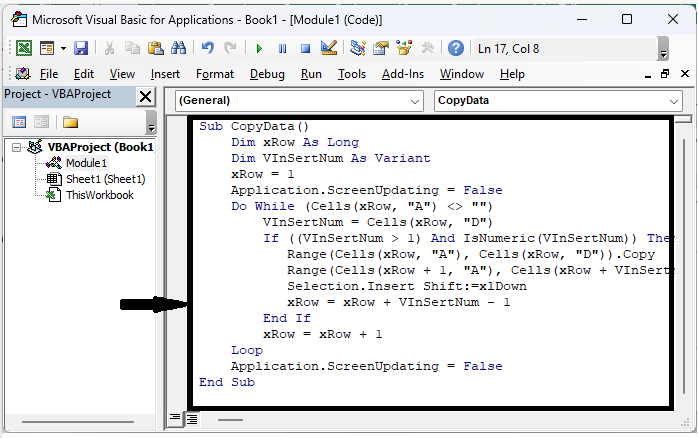Viewport: 698px width, 438px height.
Task: Click the code window vertical scrollbar
Action: (684, 267)
